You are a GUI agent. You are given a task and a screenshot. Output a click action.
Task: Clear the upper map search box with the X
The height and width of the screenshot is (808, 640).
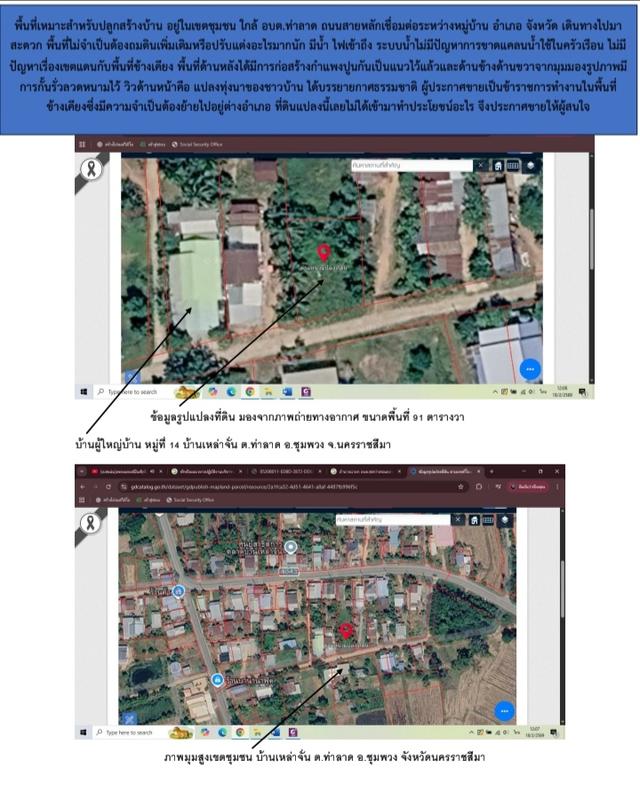pos(480,165)
